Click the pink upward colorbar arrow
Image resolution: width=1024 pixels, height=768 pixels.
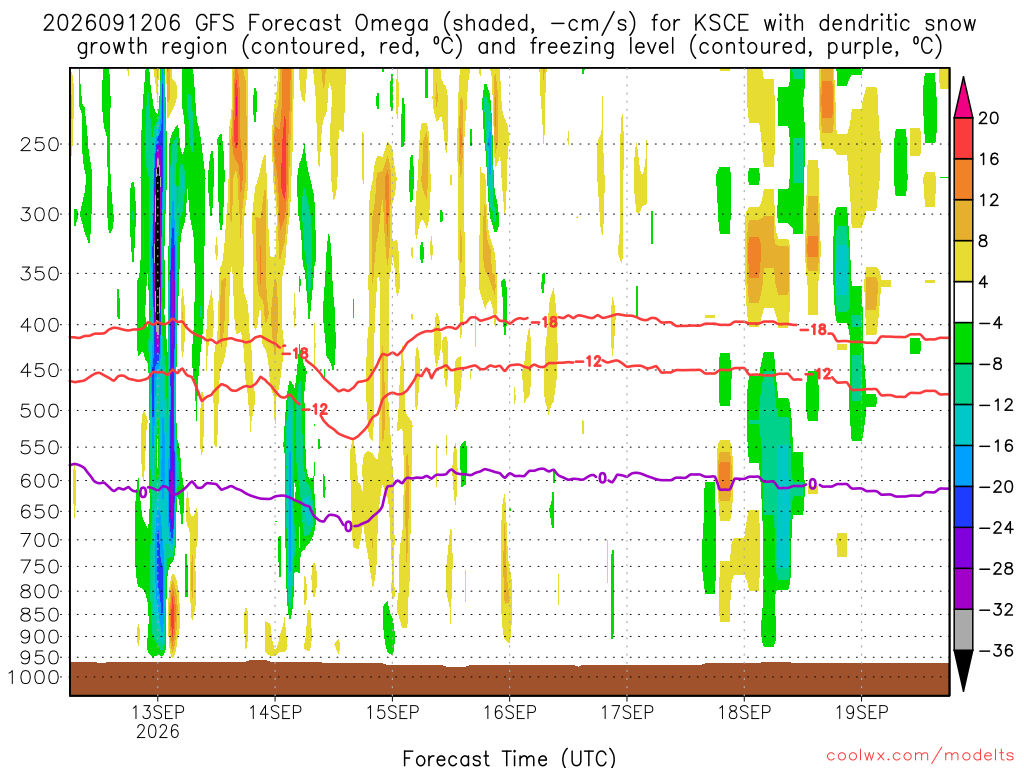click(963, 98)
